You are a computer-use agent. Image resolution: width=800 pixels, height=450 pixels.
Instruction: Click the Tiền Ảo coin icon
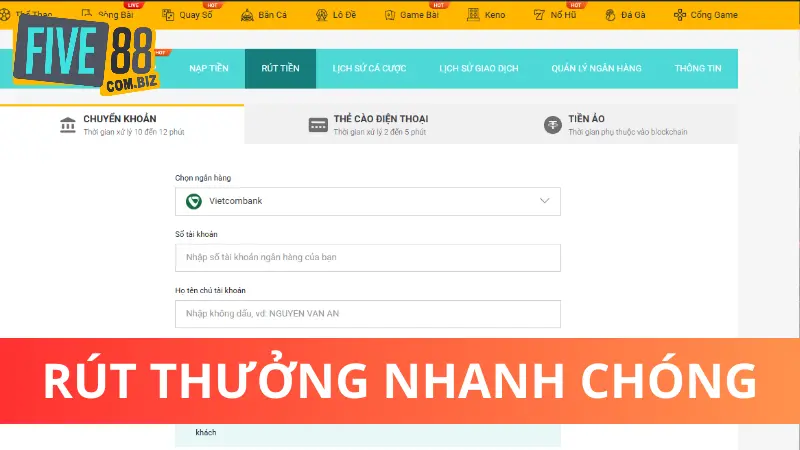(x=553, y=124)
